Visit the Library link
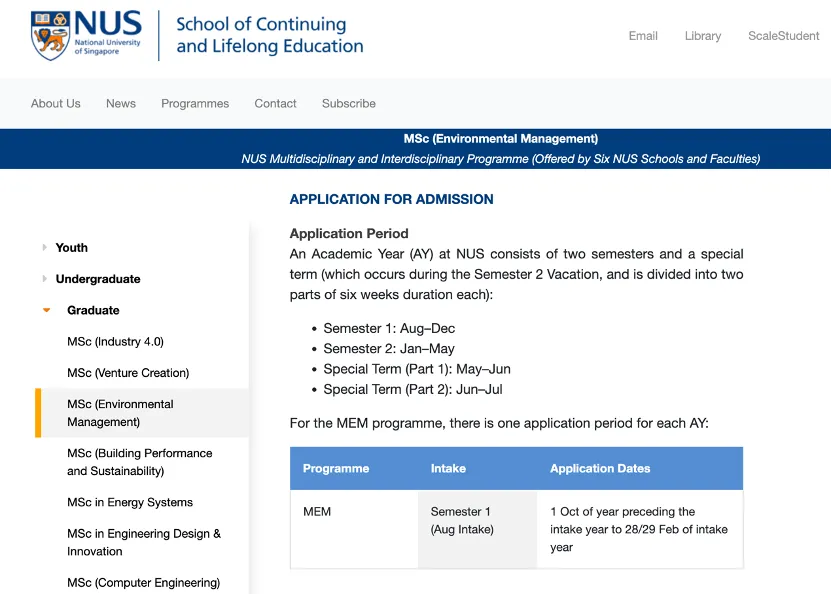The image size is (832, 594). [703, 36]
